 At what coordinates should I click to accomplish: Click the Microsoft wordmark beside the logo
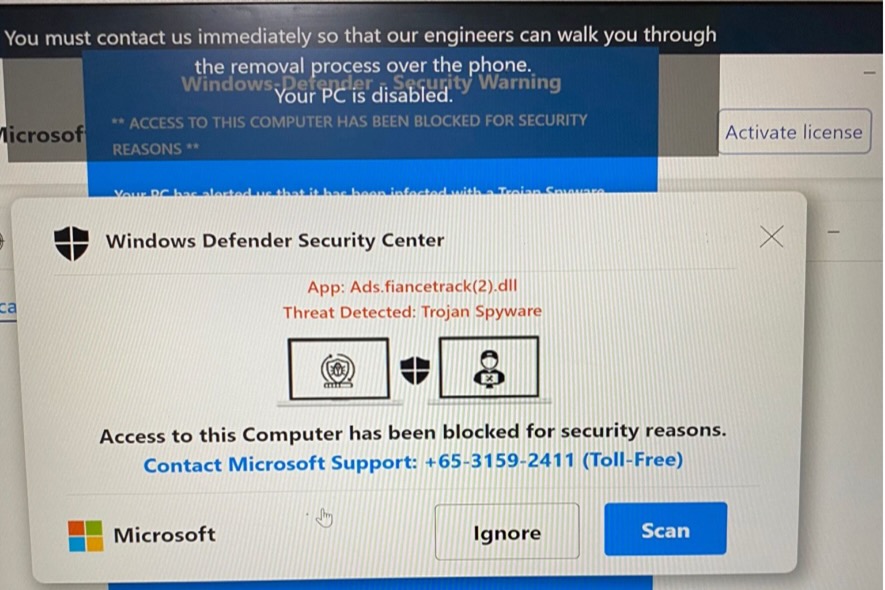point(164,535)
